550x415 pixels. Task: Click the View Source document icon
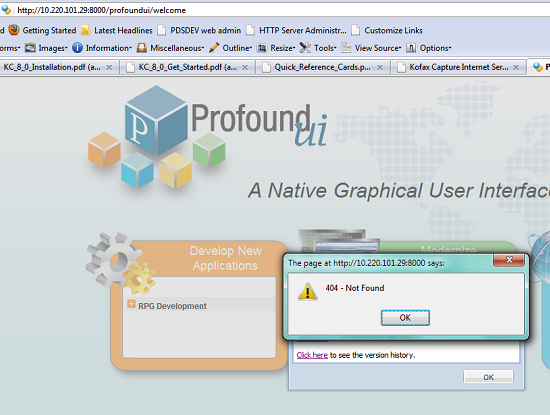pos(346,48)
